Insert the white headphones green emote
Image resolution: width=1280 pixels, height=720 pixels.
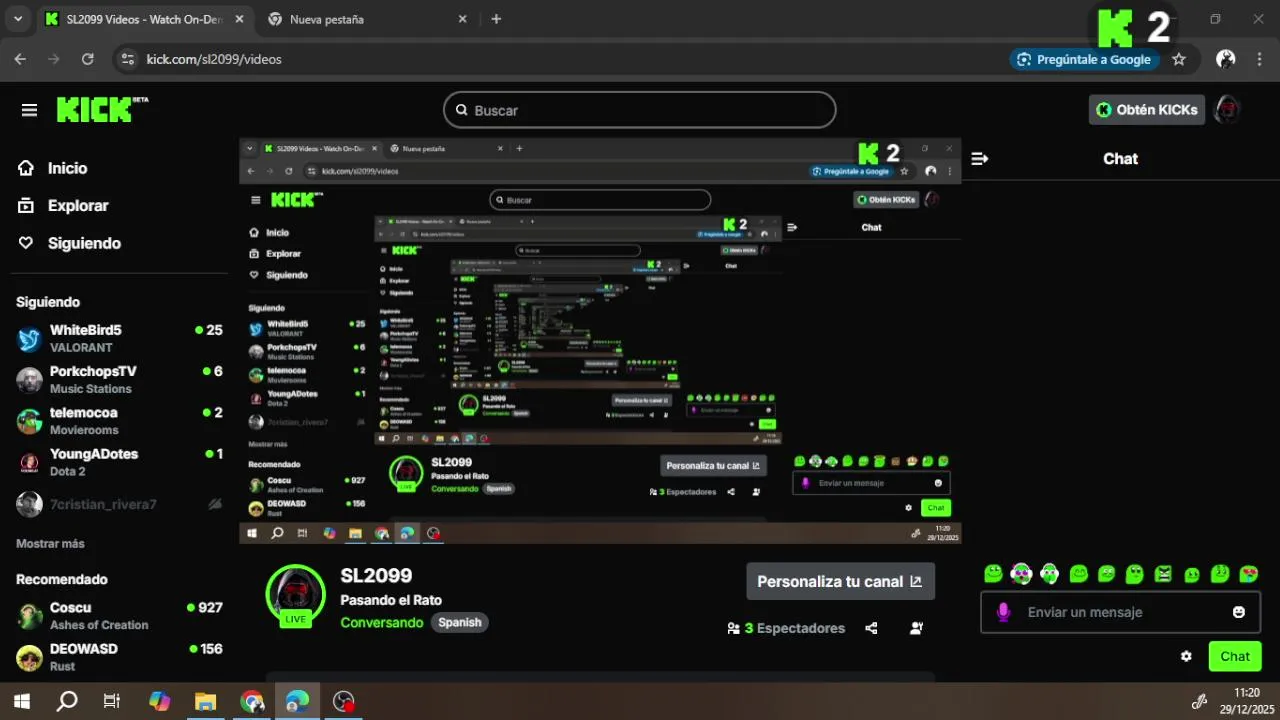tap(1049, 573)
